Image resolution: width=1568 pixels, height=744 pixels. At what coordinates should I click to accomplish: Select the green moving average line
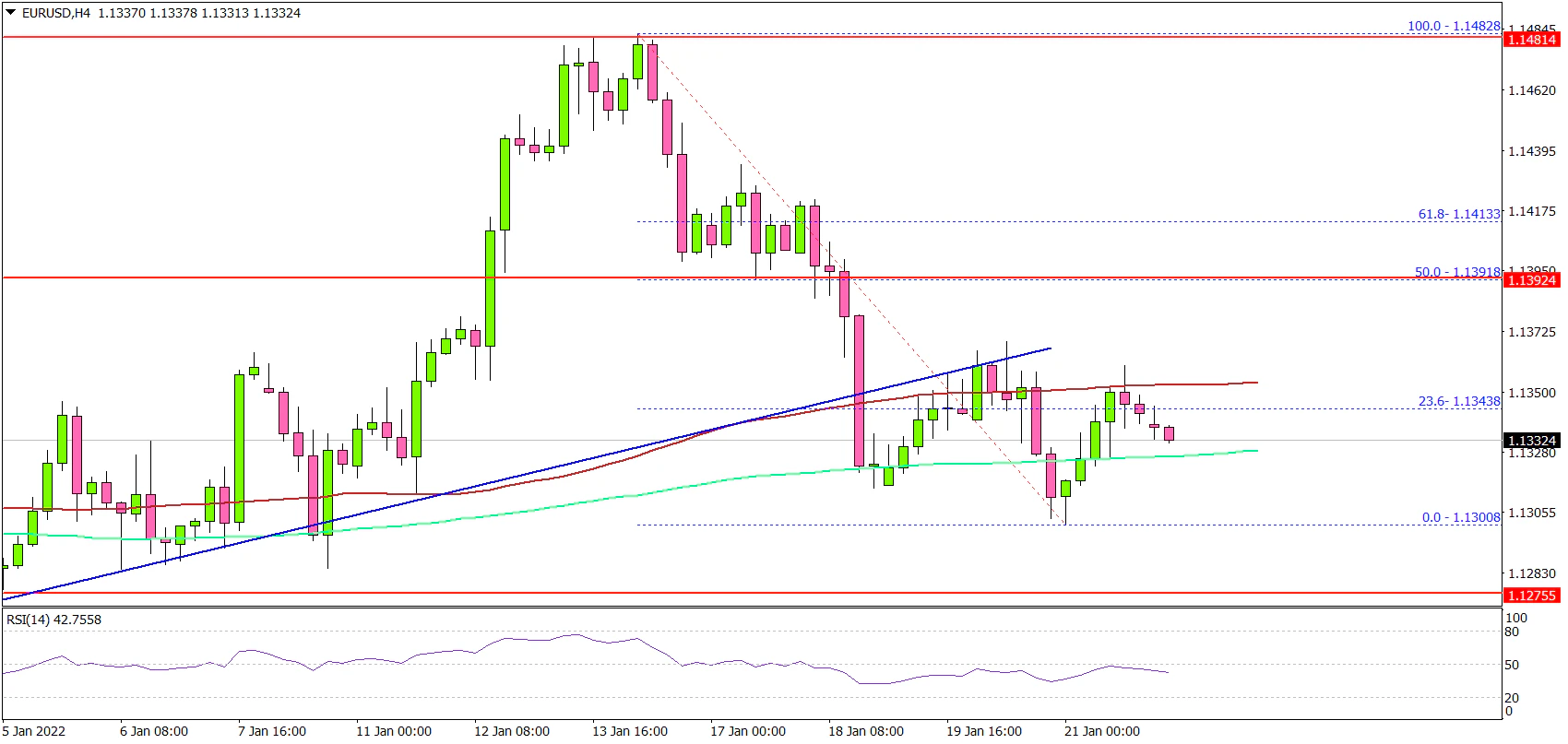[646, 494]
